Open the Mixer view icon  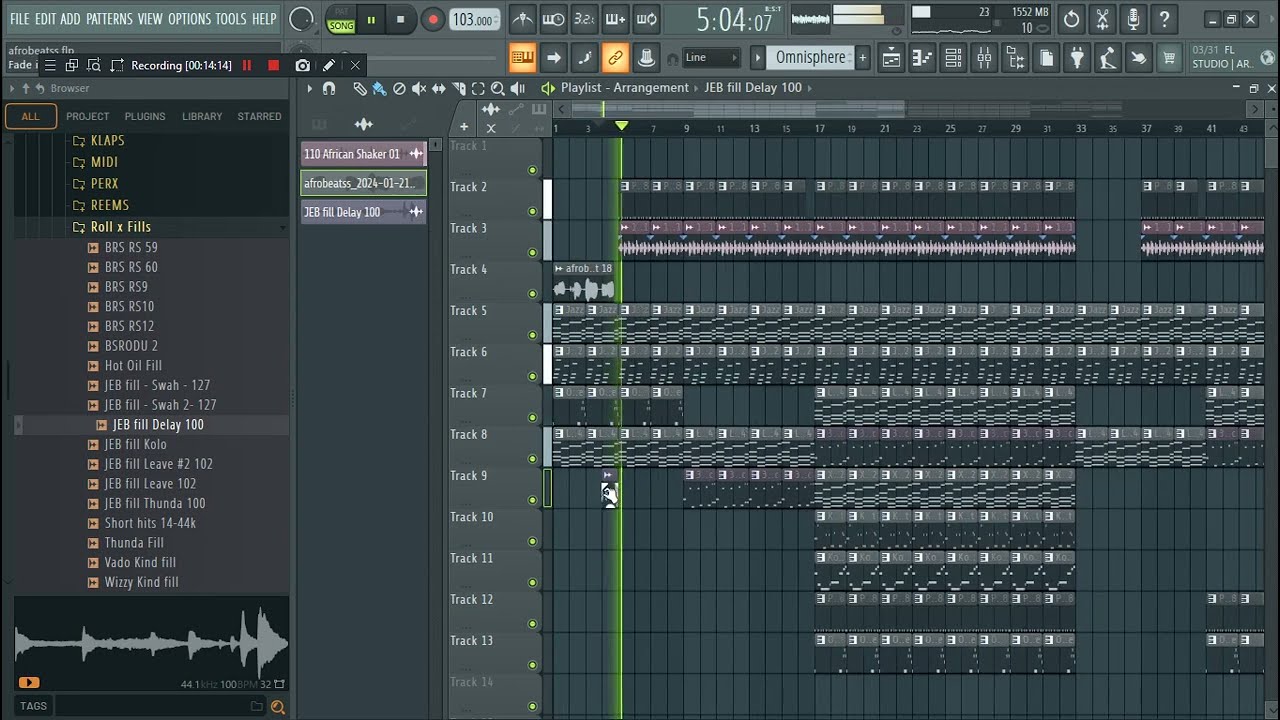coord(984,58)
